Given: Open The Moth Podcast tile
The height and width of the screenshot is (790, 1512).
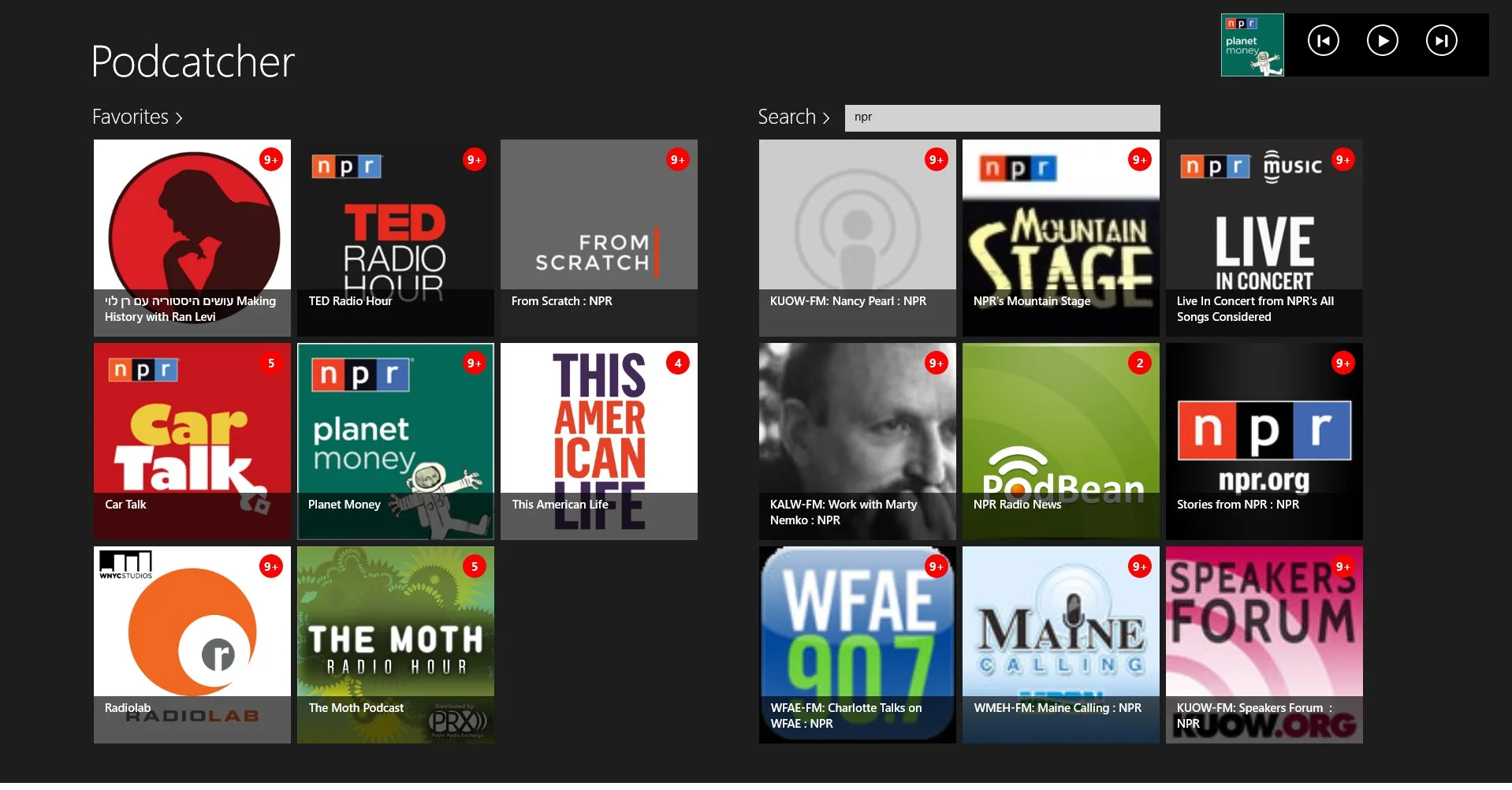Looking at the screenshot, I should pos(396,645).
